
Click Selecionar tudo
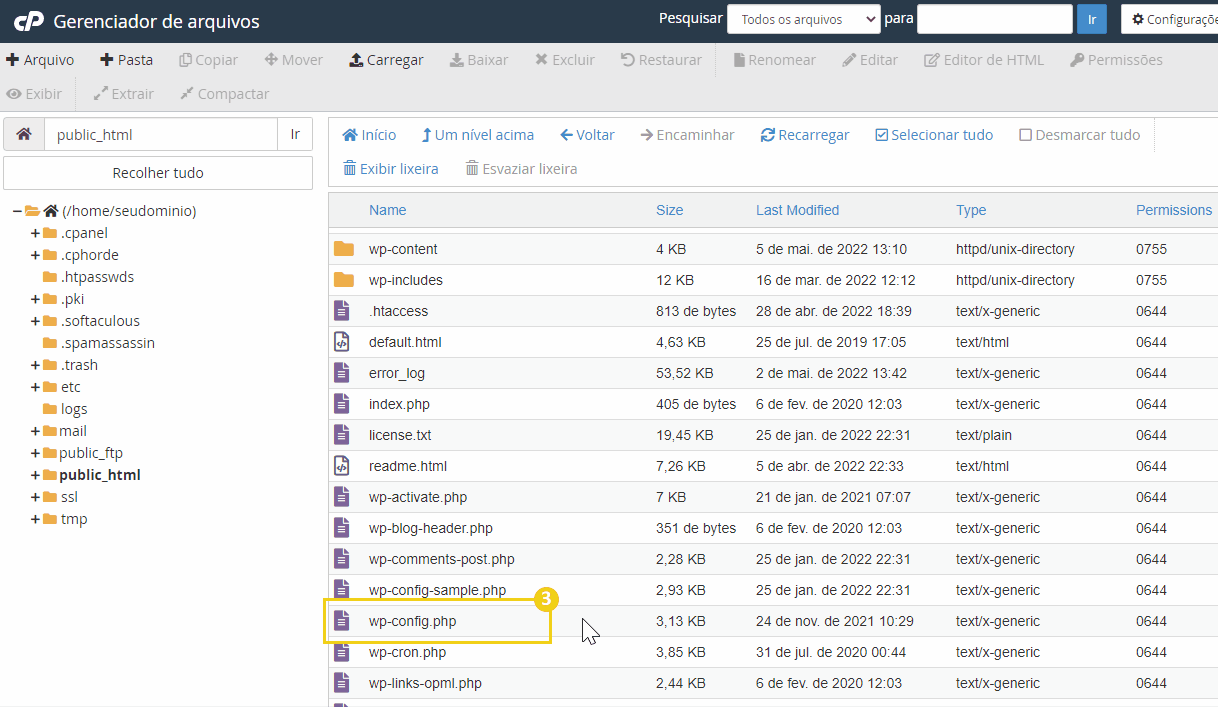(x=934, y=135)
